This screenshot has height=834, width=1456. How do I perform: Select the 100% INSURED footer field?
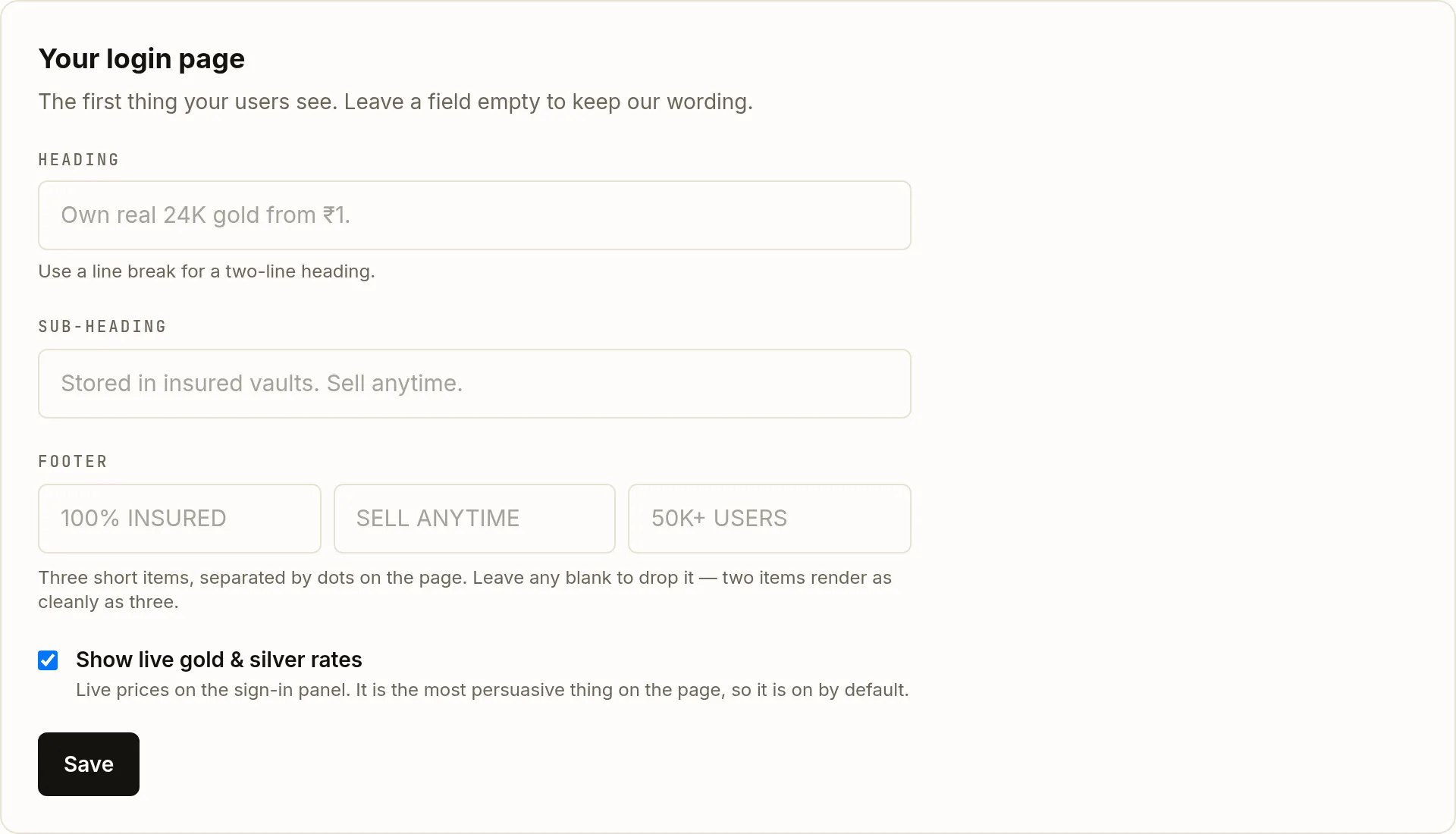tap(180, 519)
